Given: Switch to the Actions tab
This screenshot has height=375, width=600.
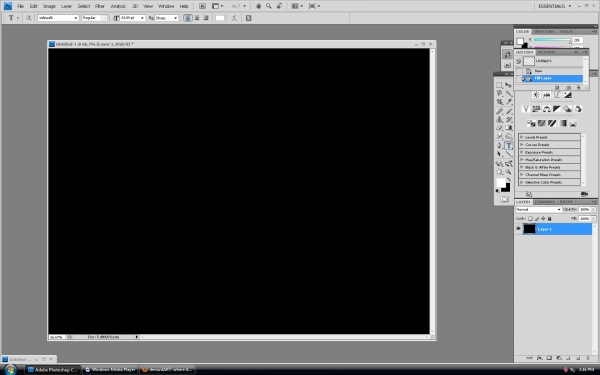Looking at the screenshot, I should pos(546,52).
